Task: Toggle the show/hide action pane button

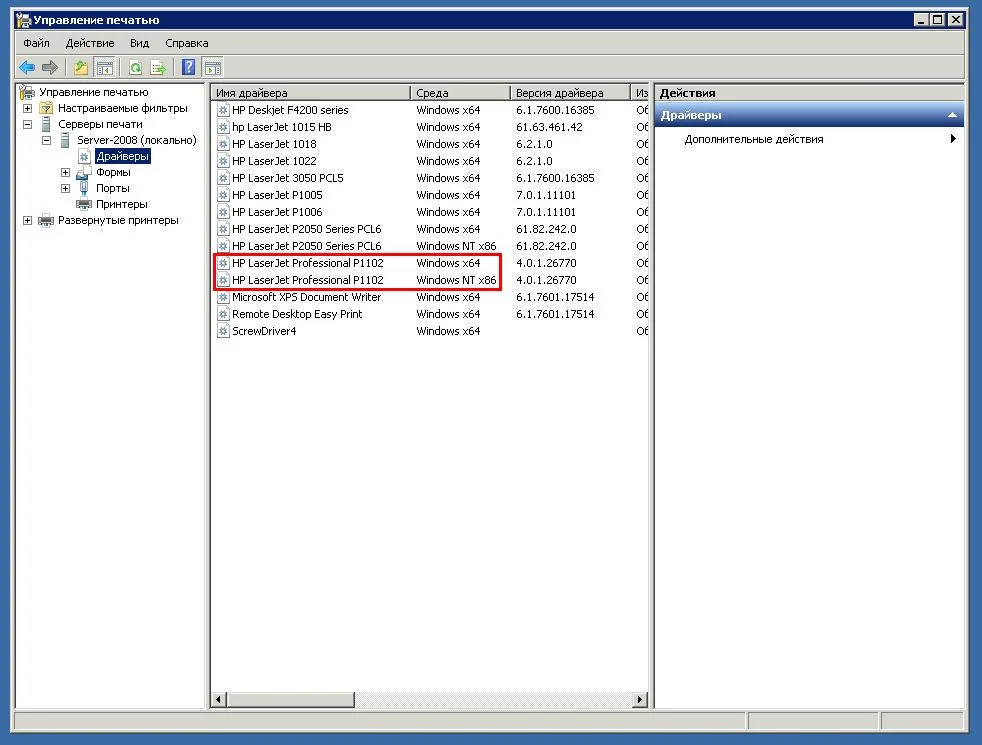Action: 213,67
